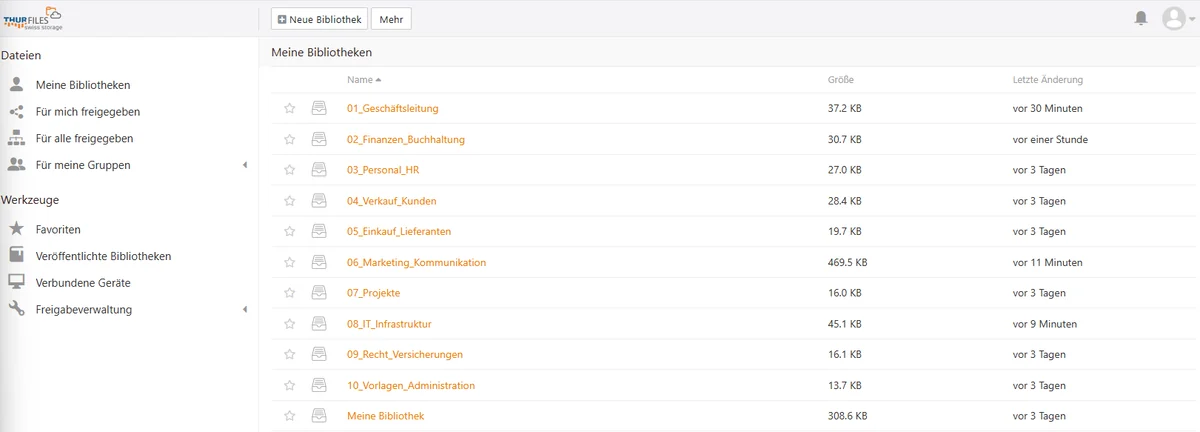Click the group icon for Für meine Gruppen
1200x432 pixels.
tap(16, 165)
